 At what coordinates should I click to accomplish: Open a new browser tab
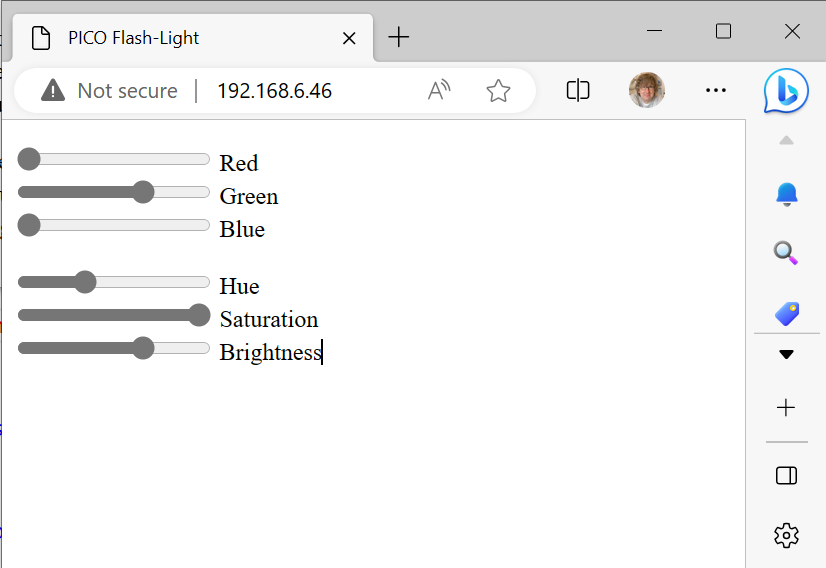click(x=399, y=37)
